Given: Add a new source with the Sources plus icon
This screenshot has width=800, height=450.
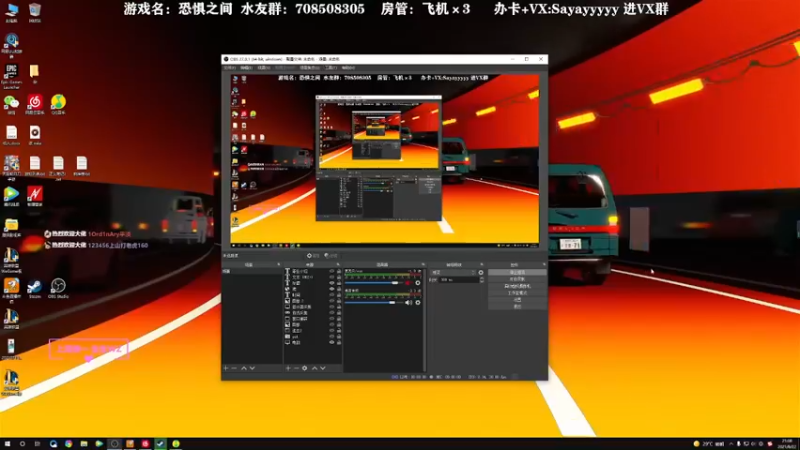Looking at the screenshot, I should point(288,368).
